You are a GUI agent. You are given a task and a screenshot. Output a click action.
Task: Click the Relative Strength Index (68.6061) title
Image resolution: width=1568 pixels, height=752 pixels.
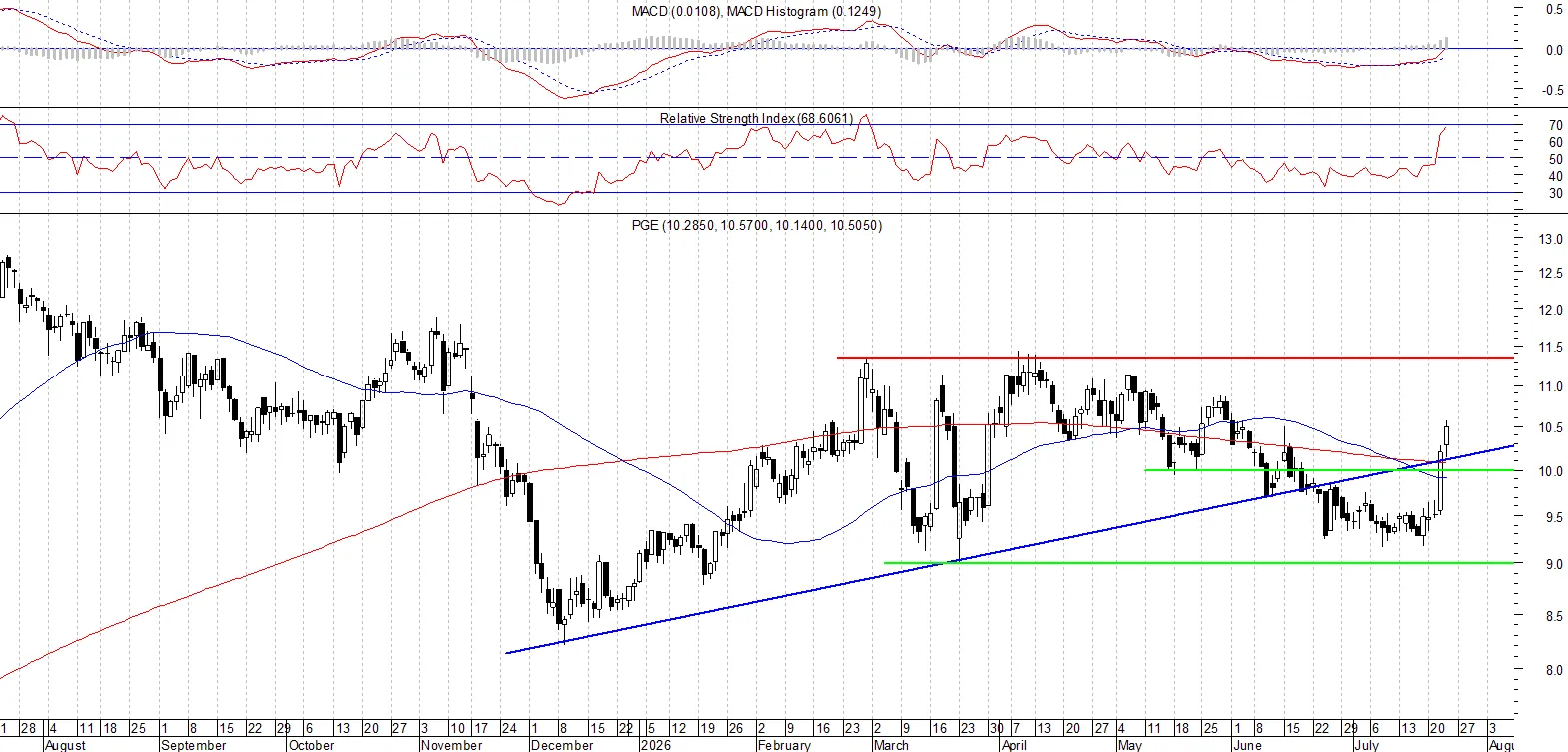point(756,118)
